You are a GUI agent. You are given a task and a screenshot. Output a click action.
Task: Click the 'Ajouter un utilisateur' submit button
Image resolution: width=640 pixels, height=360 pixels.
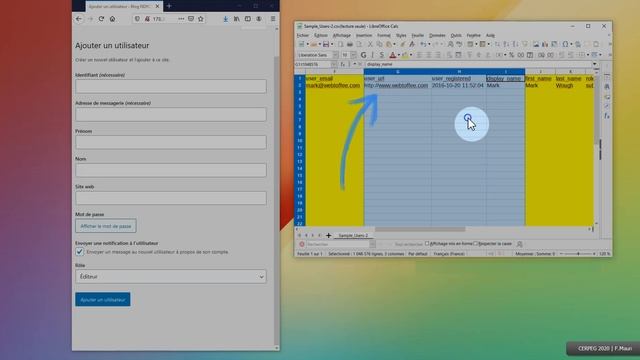click(103, 300)
